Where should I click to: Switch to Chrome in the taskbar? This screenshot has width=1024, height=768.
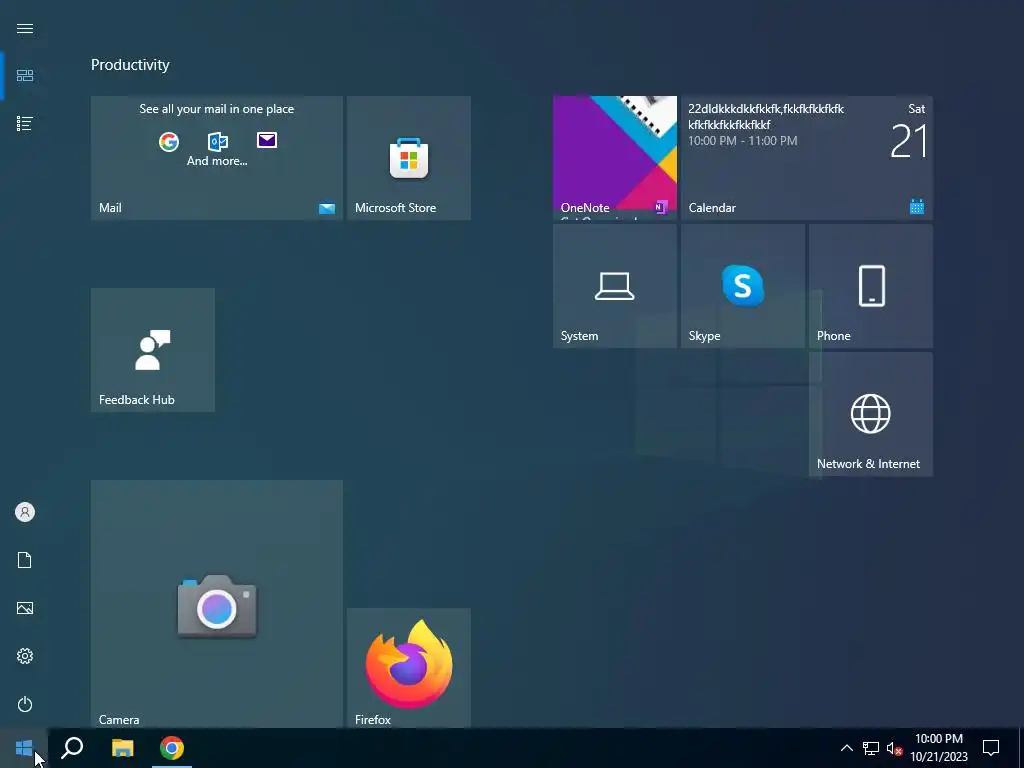[172, 748]
